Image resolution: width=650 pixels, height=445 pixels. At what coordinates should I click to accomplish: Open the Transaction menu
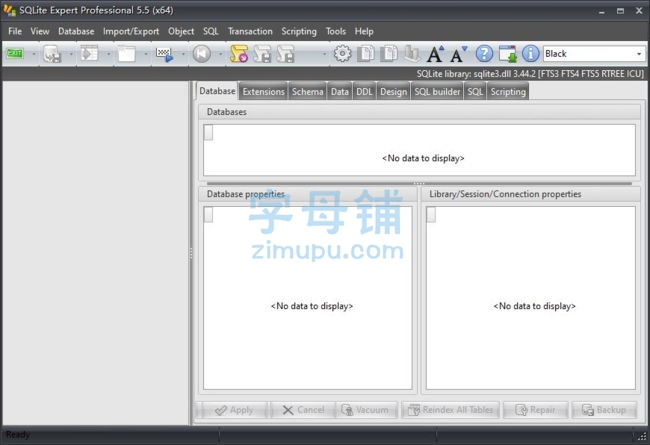click(250, 32)
